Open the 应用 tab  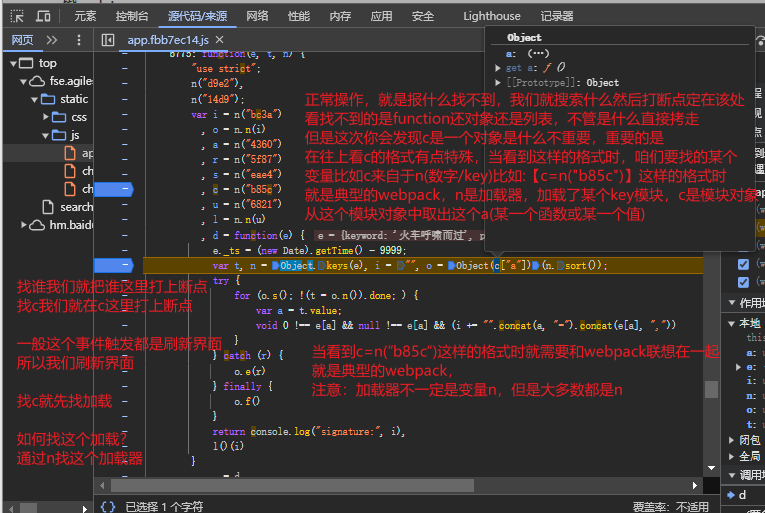coord(381,16)
